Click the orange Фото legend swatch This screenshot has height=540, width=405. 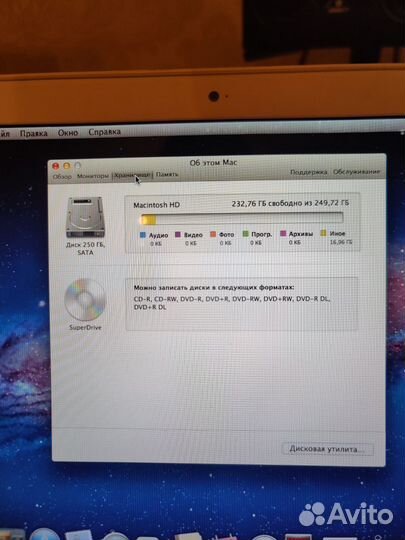pos(213,234)
